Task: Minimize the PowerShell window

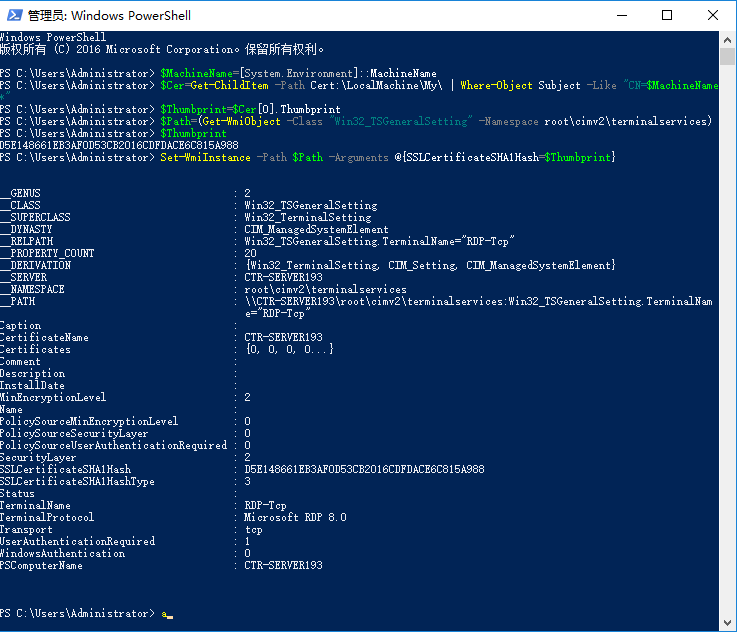Action: point(621,15)
